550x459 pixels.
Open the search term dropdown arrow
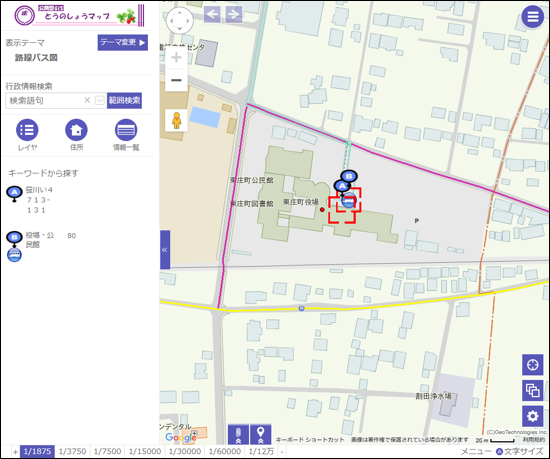click(x=100, y=101)
